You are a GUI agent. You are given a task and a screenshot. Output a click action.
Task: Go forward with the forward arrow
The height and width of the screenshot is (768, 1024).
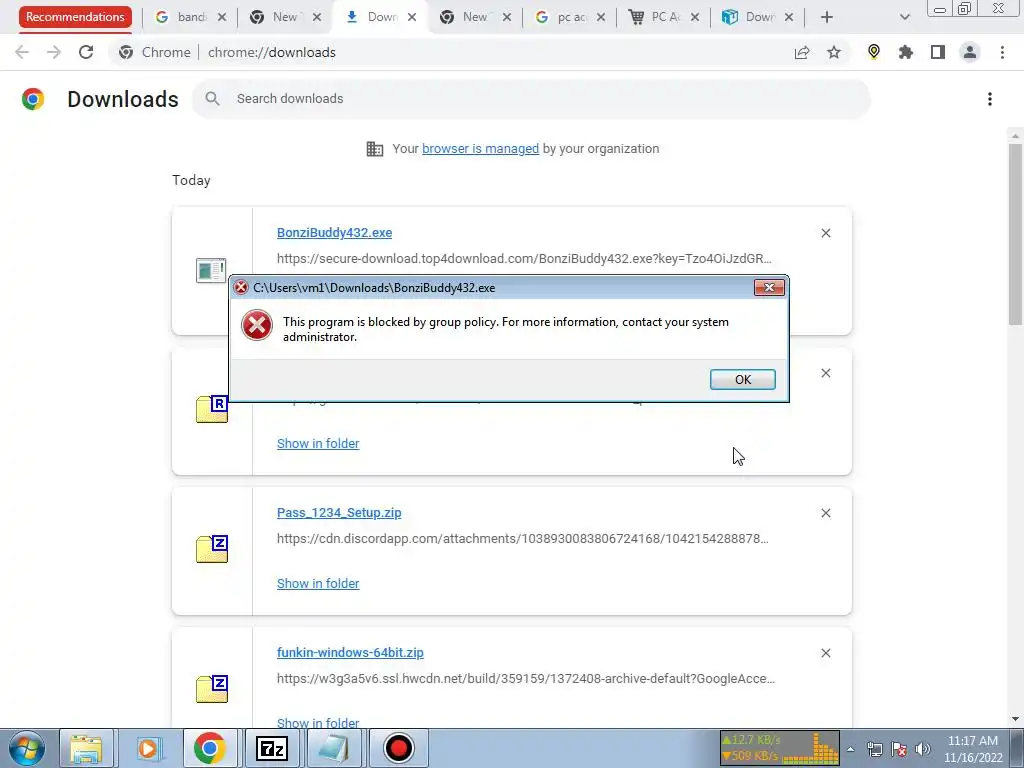(x=54, y=52)
